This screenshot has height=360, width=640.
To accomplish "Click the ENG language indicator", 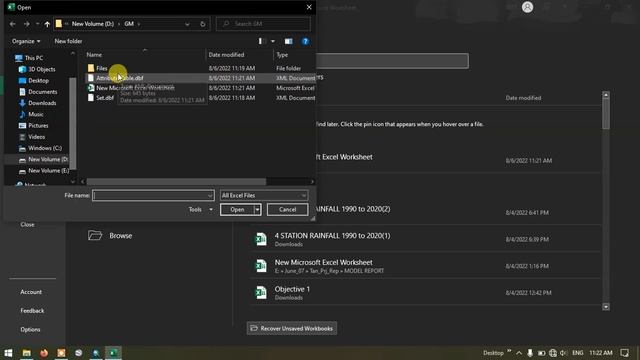I will (578, 353).
